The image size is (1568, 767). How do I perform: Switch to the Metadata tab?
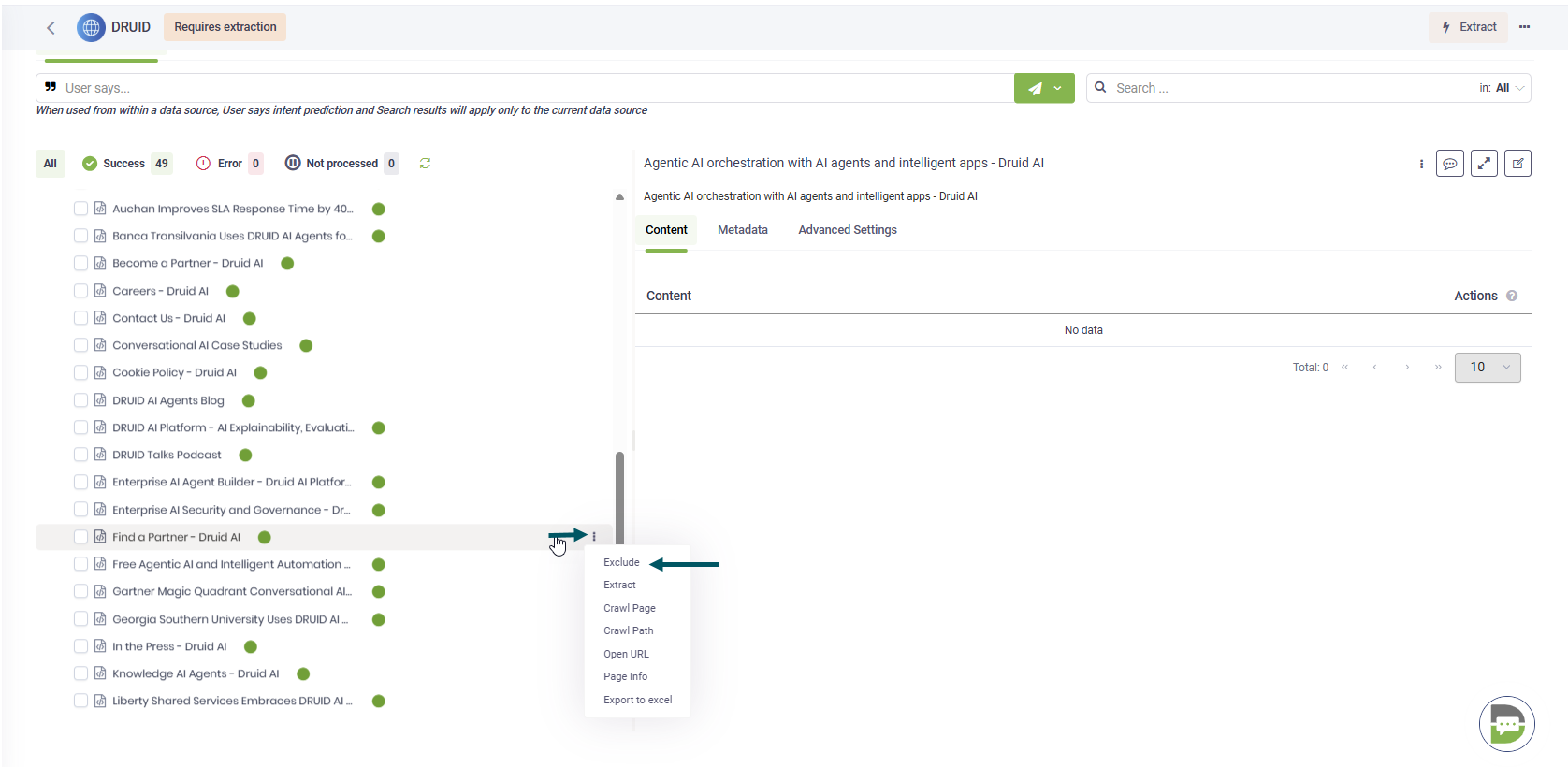742,230
